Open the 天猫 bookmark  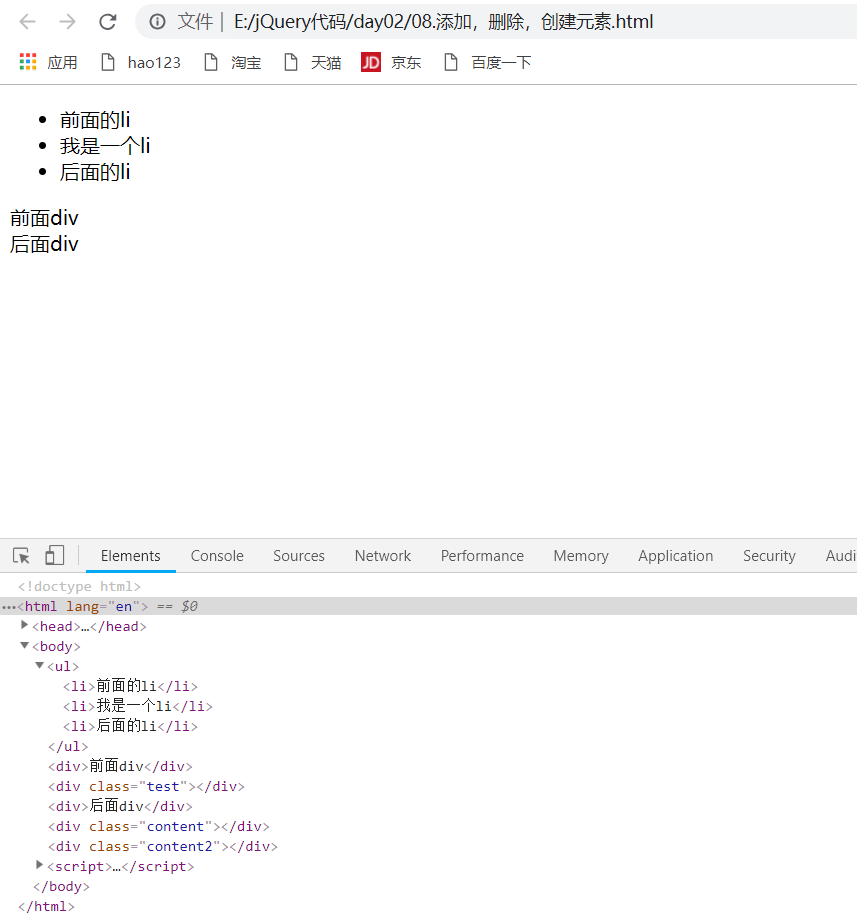pos(312,62)
